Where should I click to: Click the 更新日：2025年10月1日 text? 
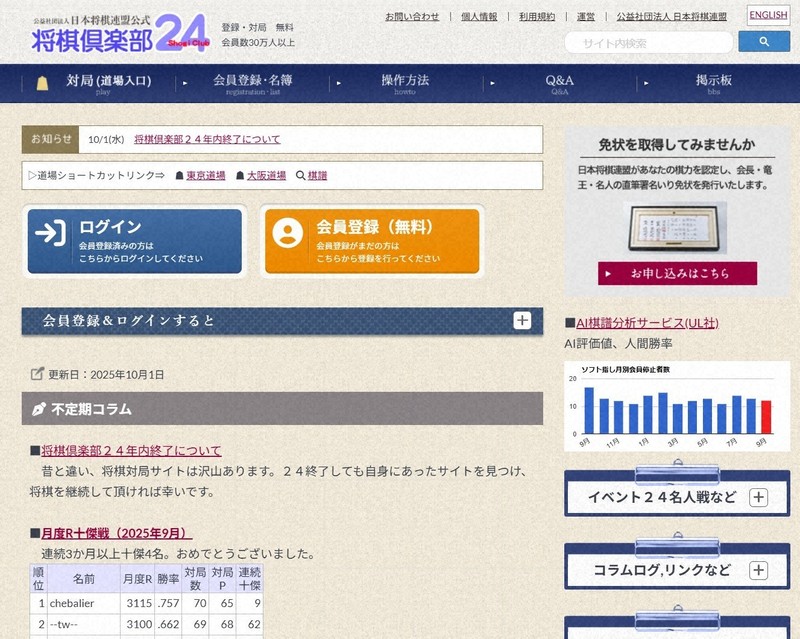pyautogui.click(x=106, y=375)
